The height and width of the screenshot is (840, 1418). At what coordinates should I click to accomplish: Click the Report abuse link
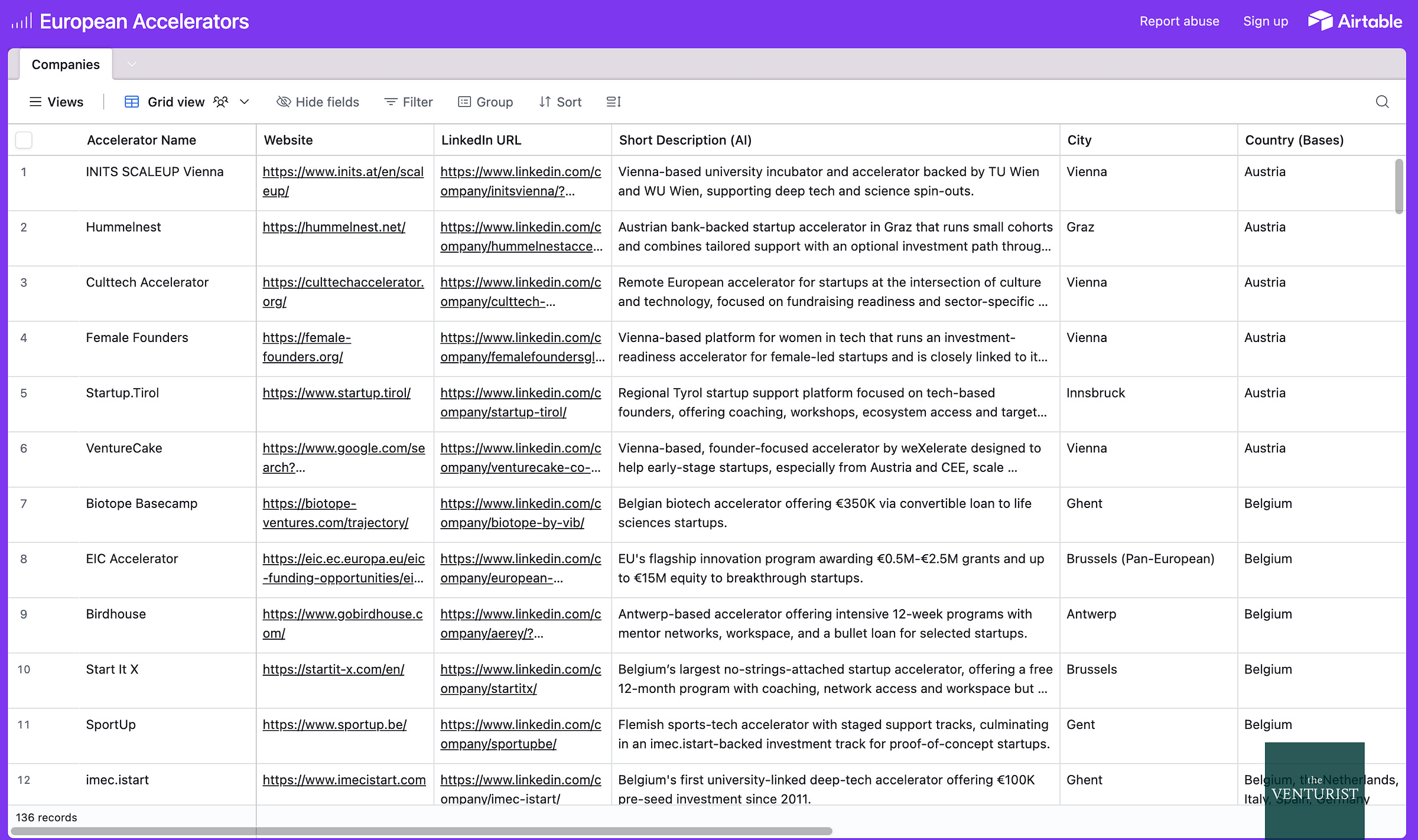click(x=1179, y=21)
